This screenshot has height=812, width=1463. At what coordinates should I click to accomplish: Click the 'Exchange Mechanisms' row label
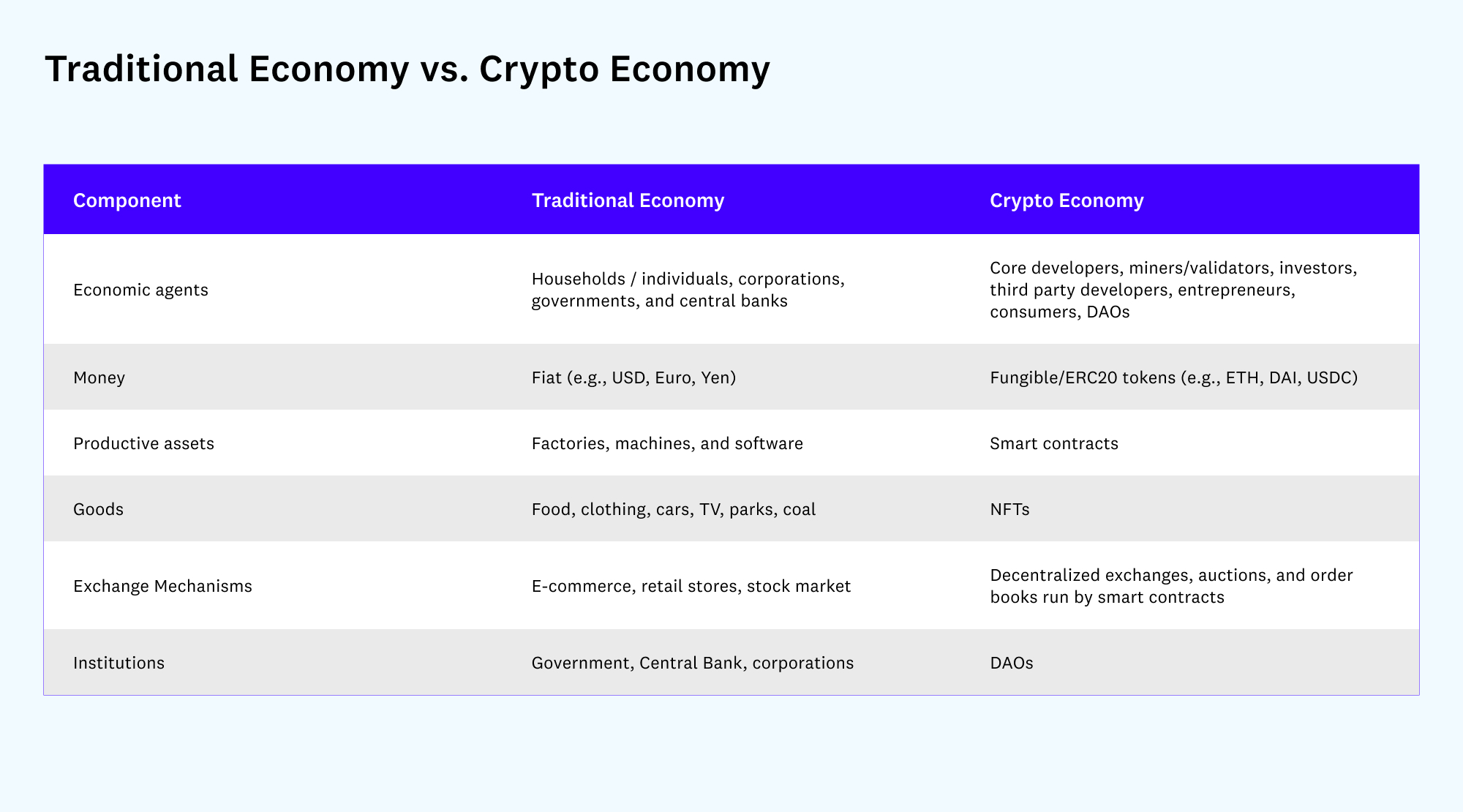[162, 586]
